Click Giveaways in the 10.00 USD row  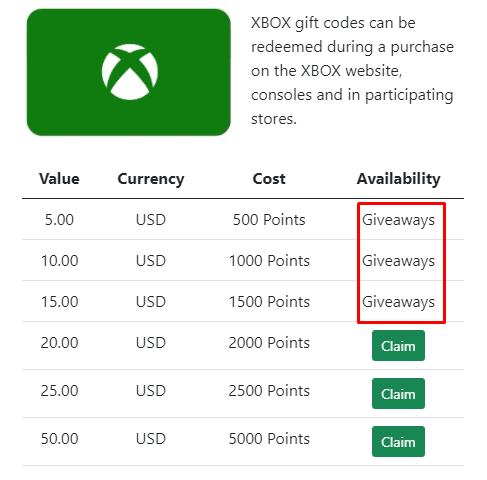click(398, 261)
